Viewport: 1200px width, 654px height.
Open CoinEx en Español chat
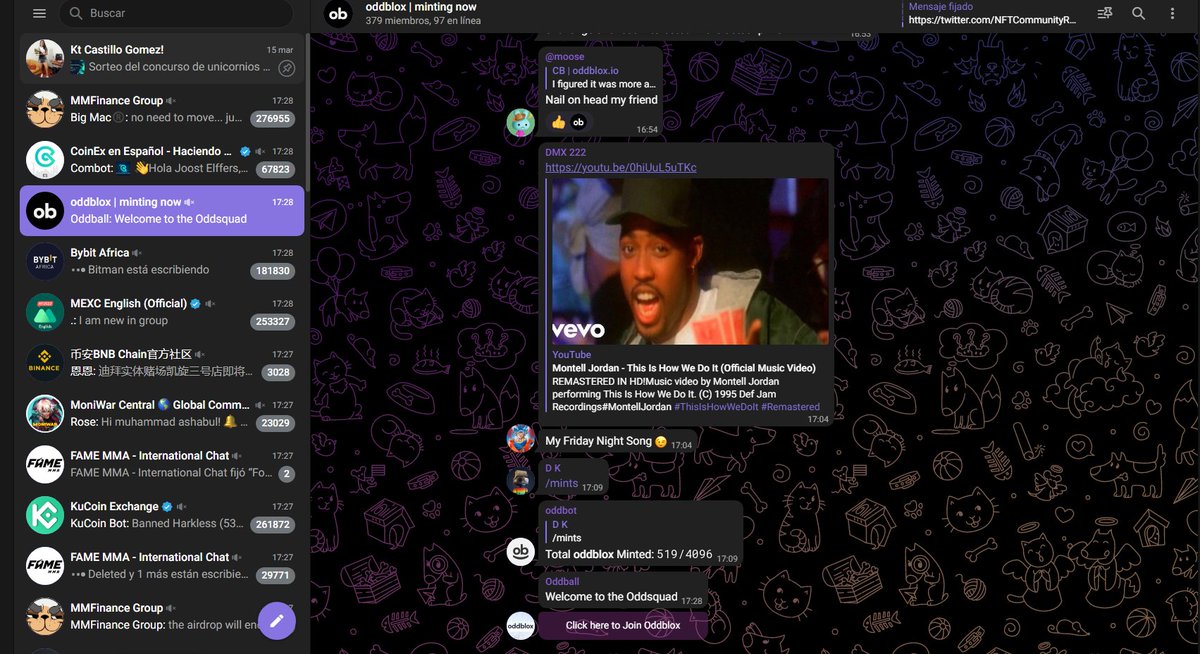160,160
